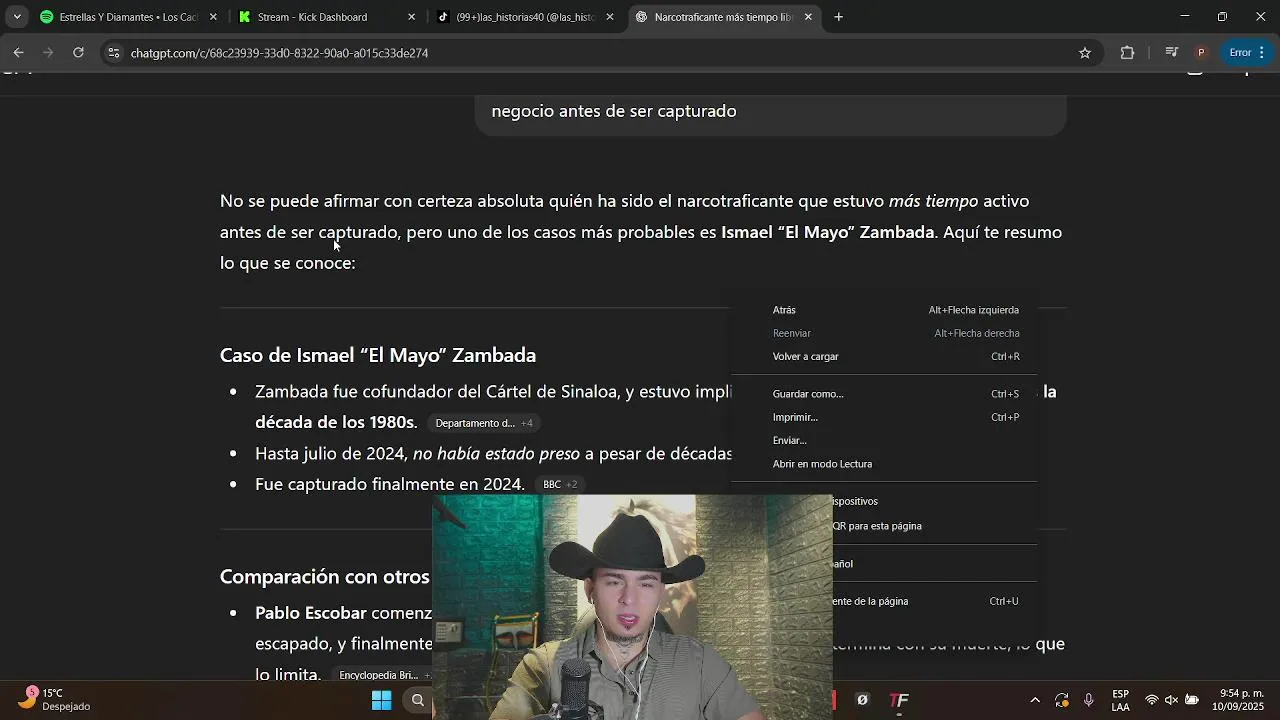The image size is (1280, 720).
Task: Select Abrir en modo Lectura
Action: point(885,464)
